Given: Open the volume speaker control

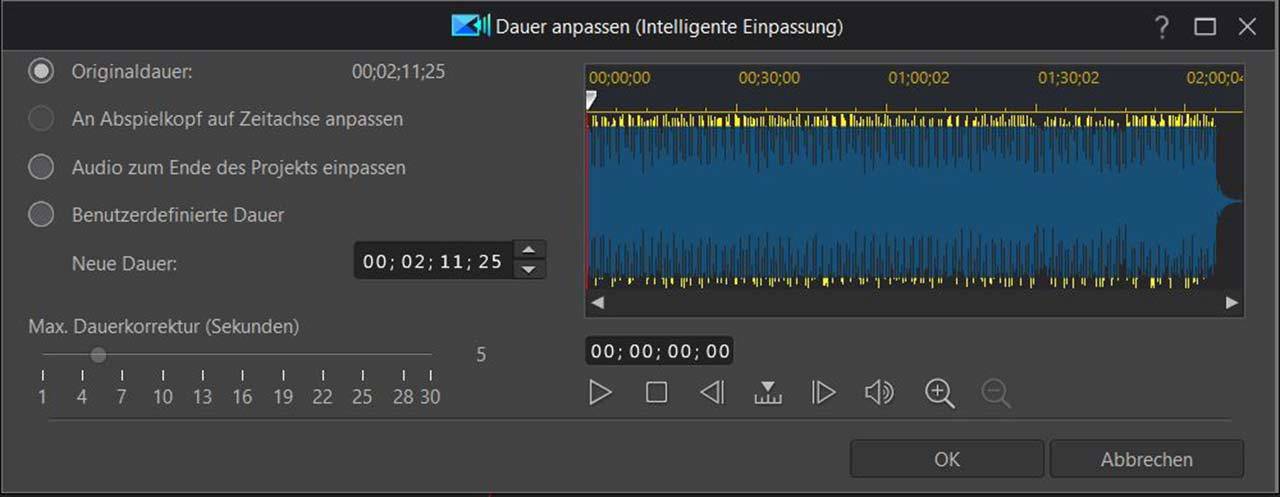Looking at the screenshot, I should tap(879, 393).
